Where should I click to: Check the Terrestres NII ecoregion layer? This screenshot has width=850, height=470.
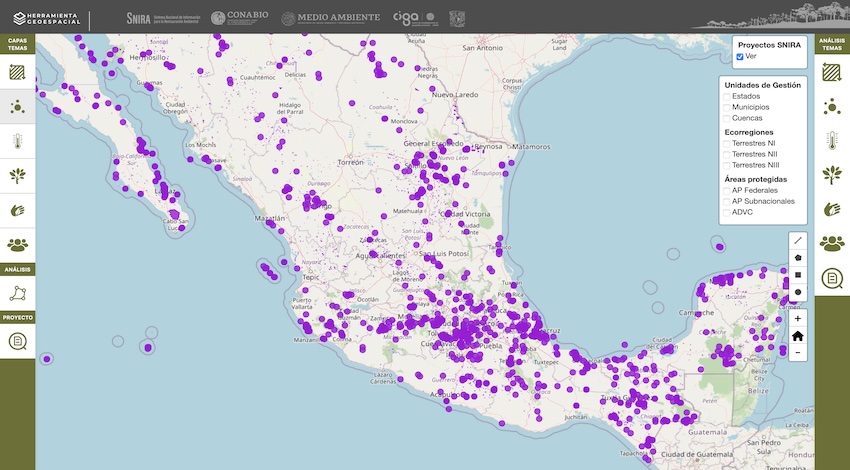728,154
